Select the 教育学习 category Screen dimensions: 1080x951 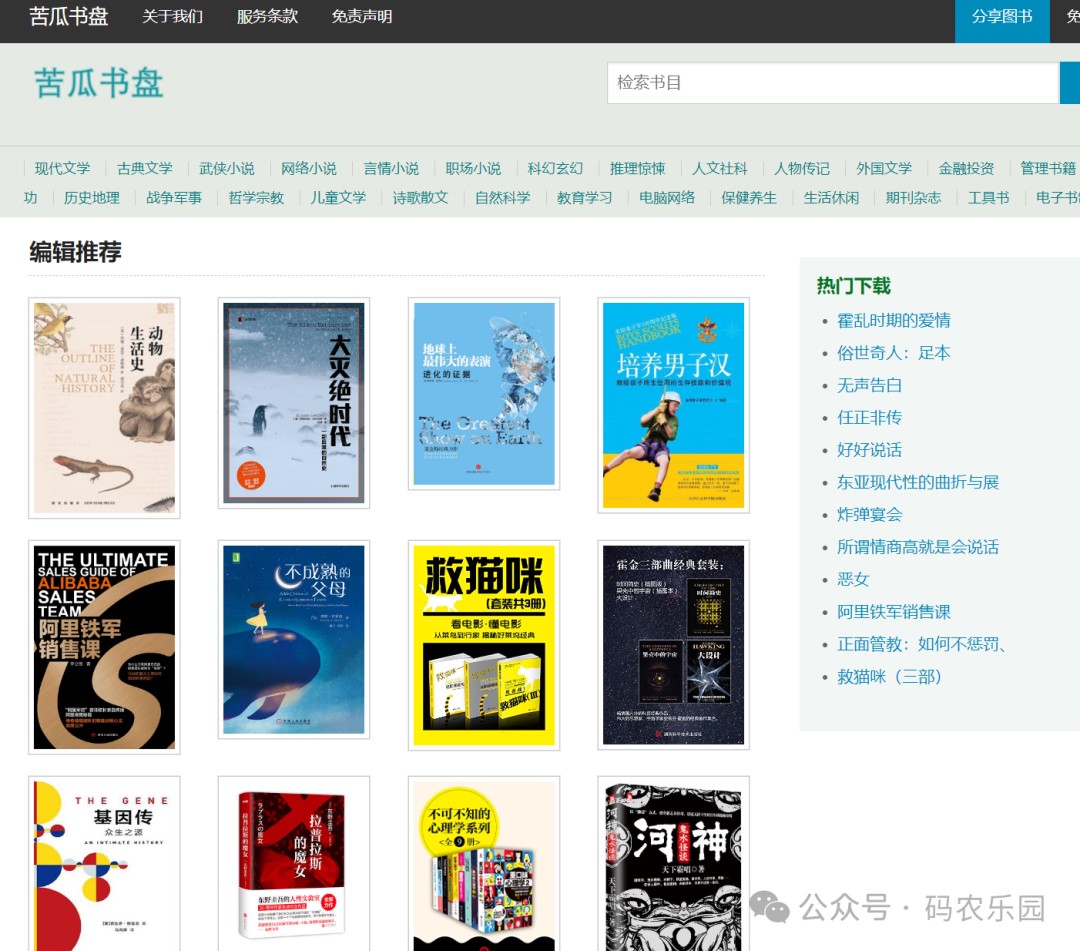585,198
